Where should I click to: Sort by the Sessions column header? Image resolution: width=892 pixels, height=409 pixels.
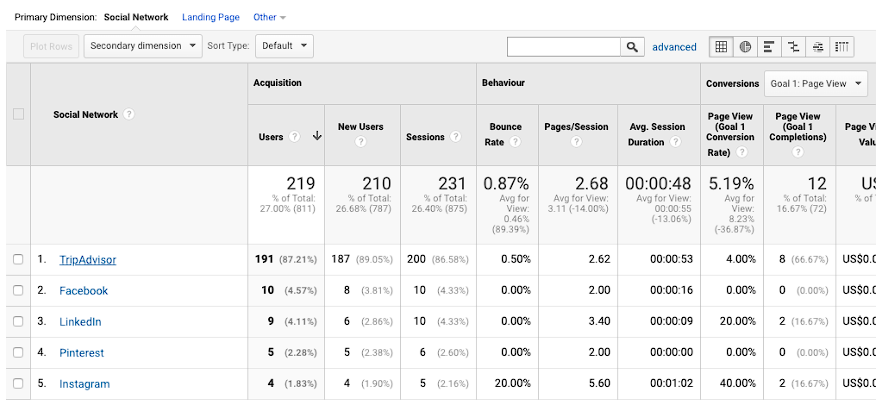coord(426,137)
